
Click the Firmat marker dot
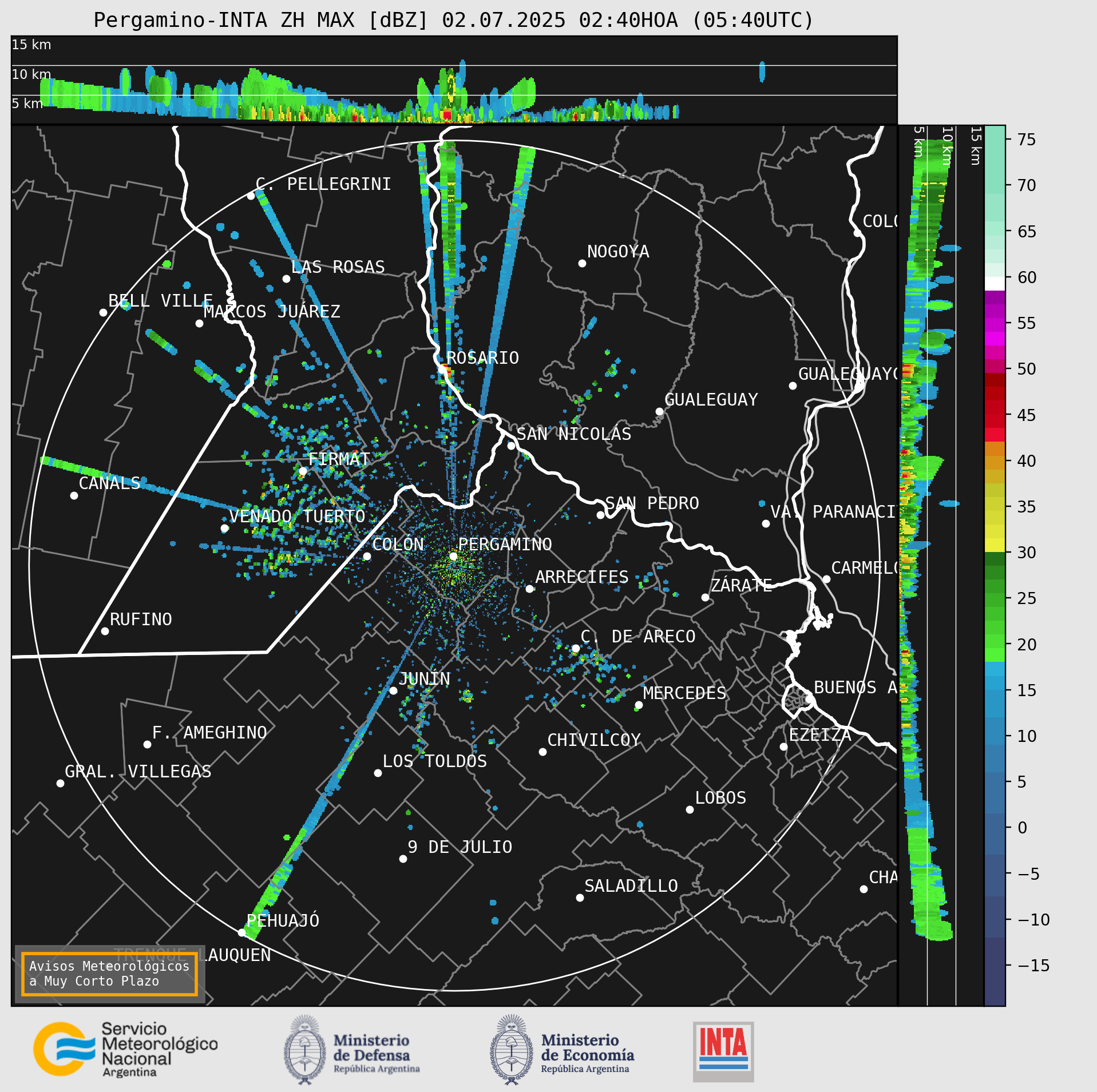tap(303, 471)
